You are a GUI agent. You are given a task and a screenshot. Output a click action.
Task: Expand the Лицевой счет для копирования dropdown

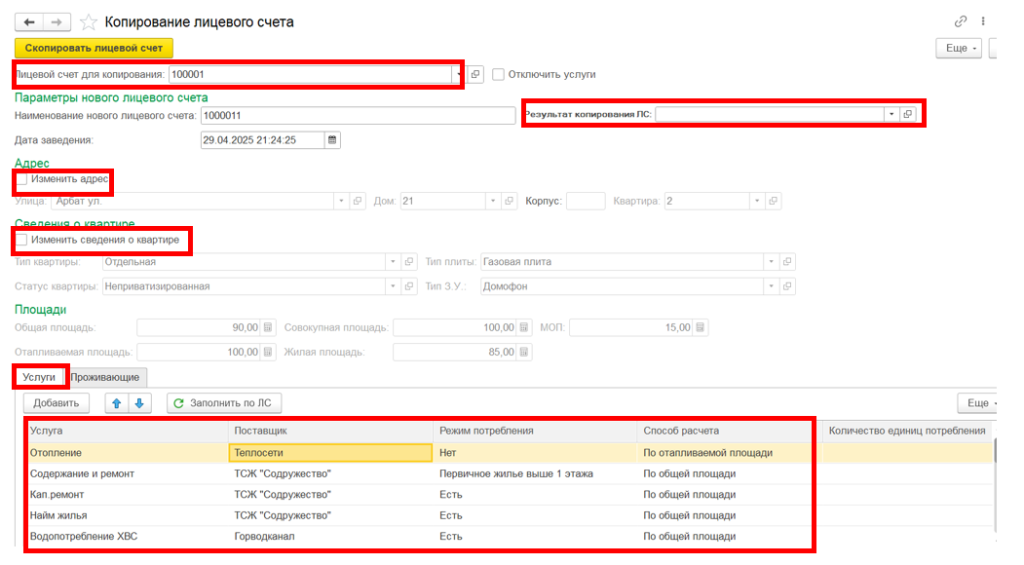coord(459,74)
